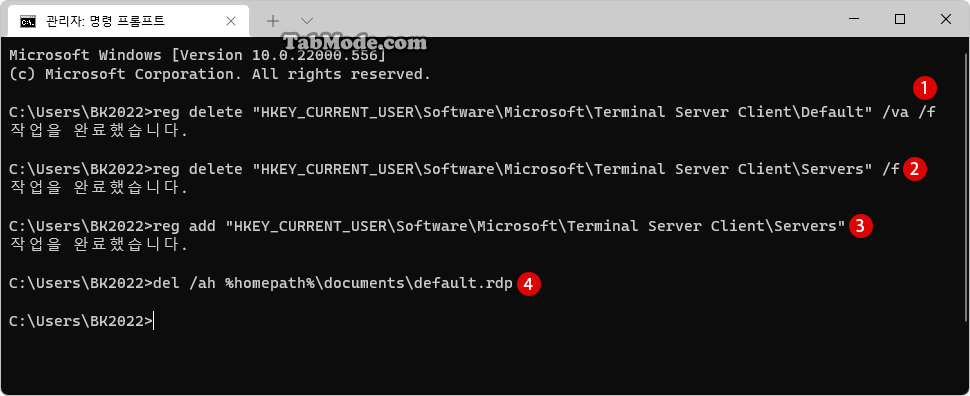
Task: Maximize the terminal window
Action: click(x=900, y=20)
